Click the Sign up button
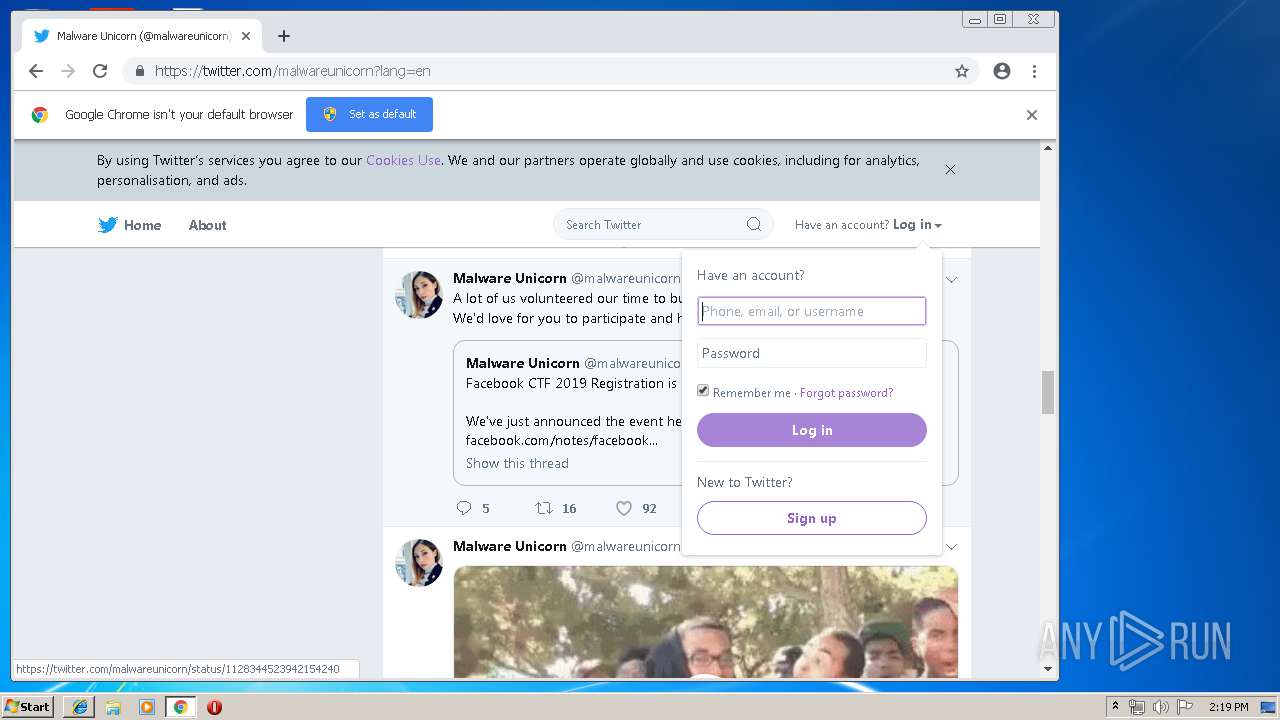 812,518
